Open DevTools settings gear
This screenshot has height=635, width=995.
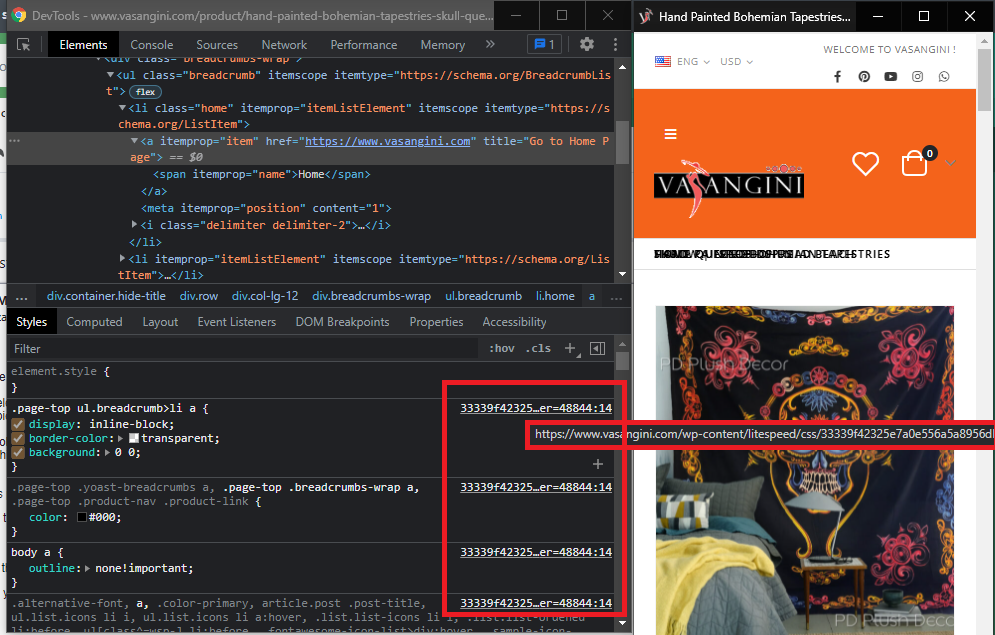click(587, 44)
